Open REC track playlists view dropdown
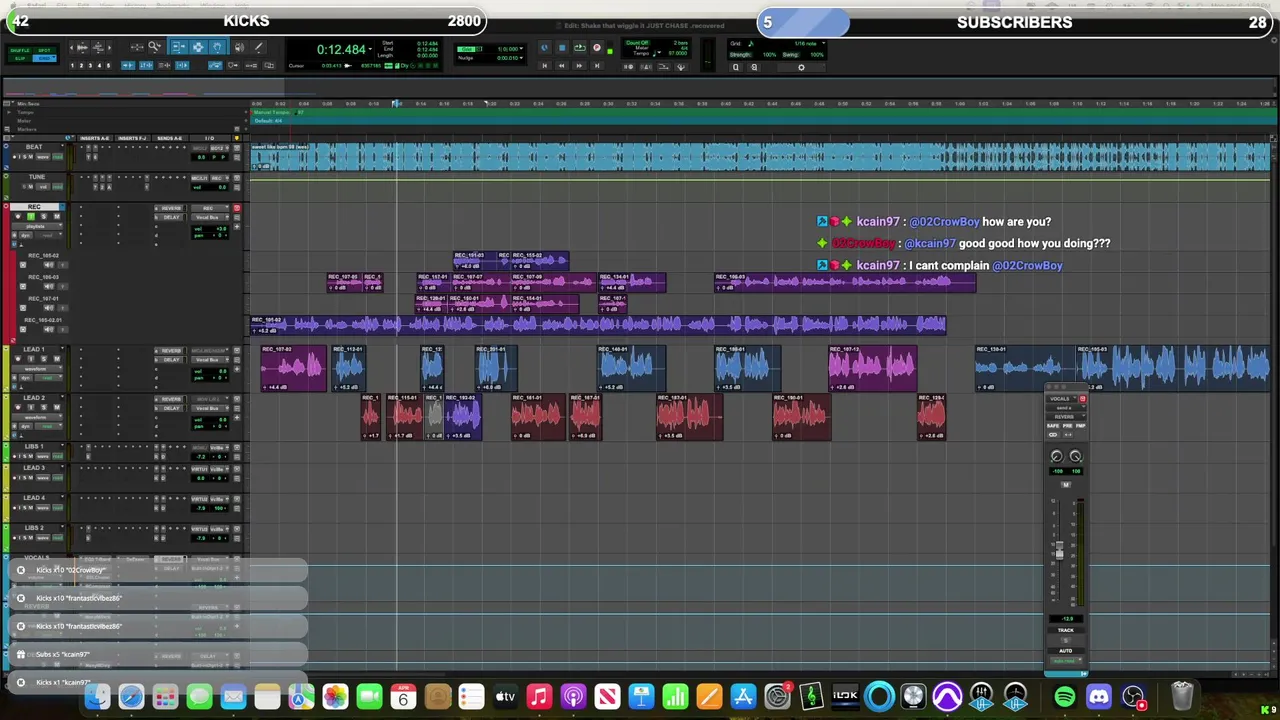1280x720 pixels. click(x=36, y=226)
